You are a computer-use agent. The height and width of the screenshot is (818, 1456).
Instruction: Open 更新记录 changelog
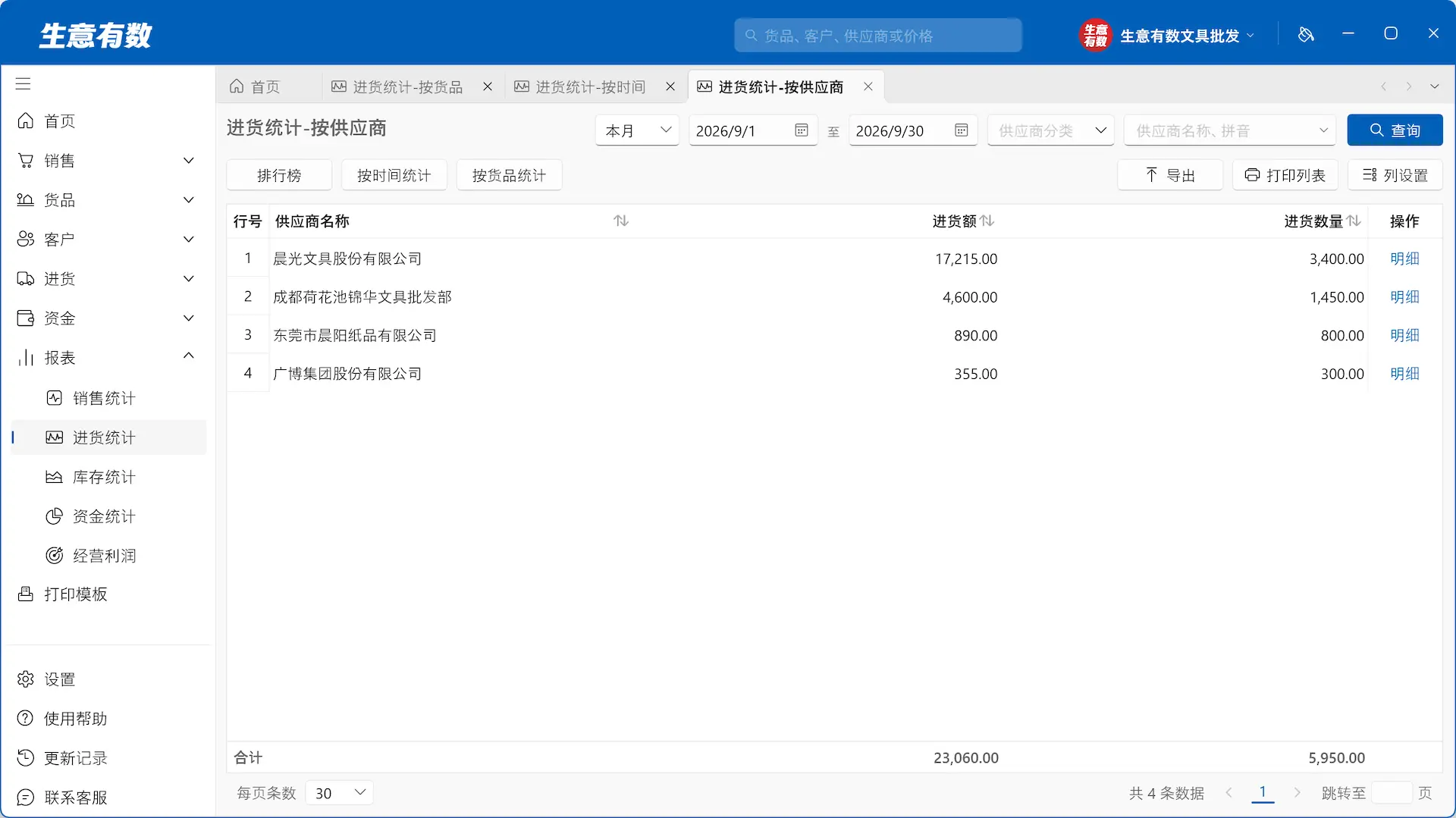[x=108, y=758]
